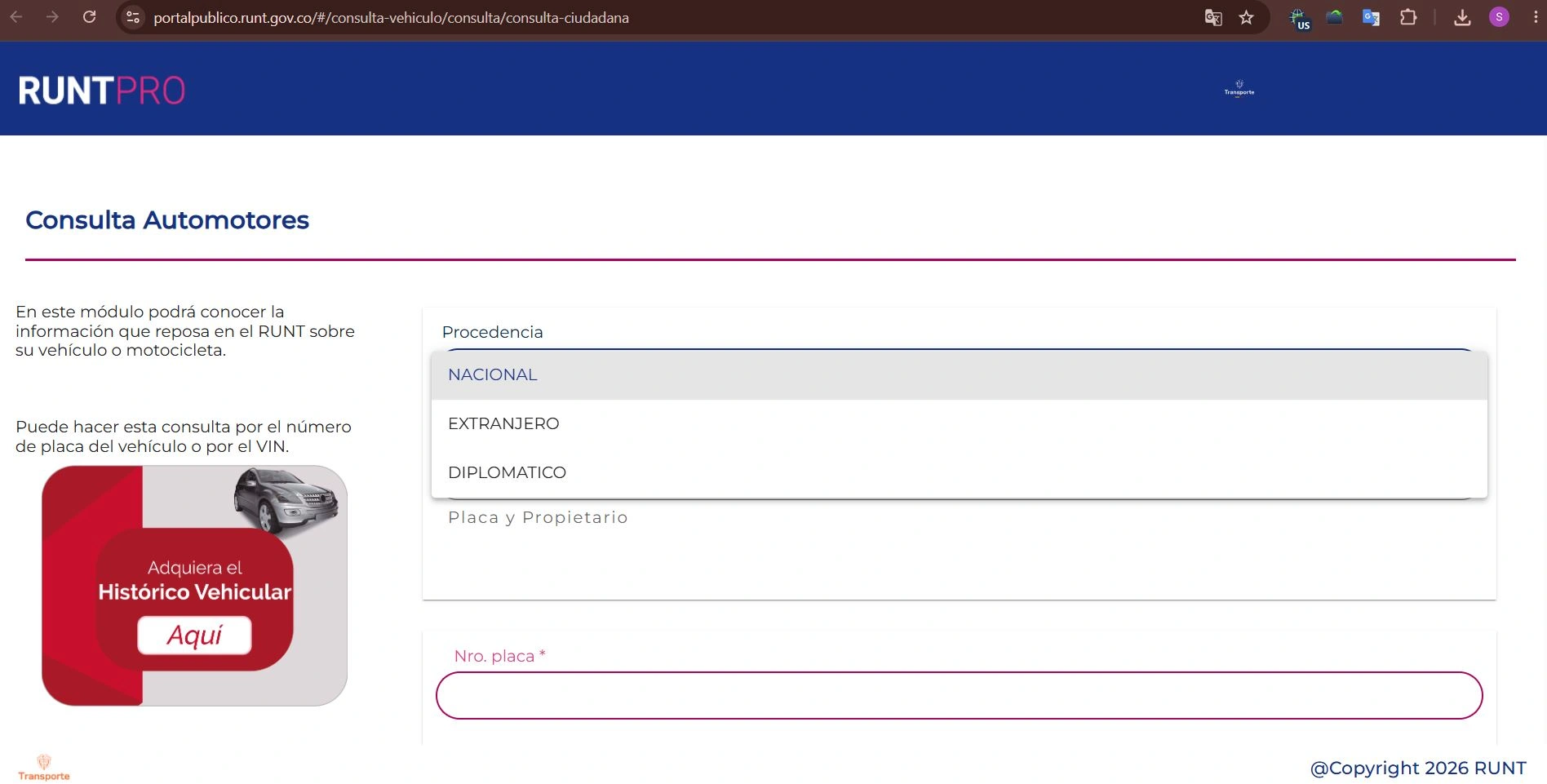The height and width of the screenshot is (784, 1547).
Task: Choose EXTRANJERO option
Action: pos(959,424)
